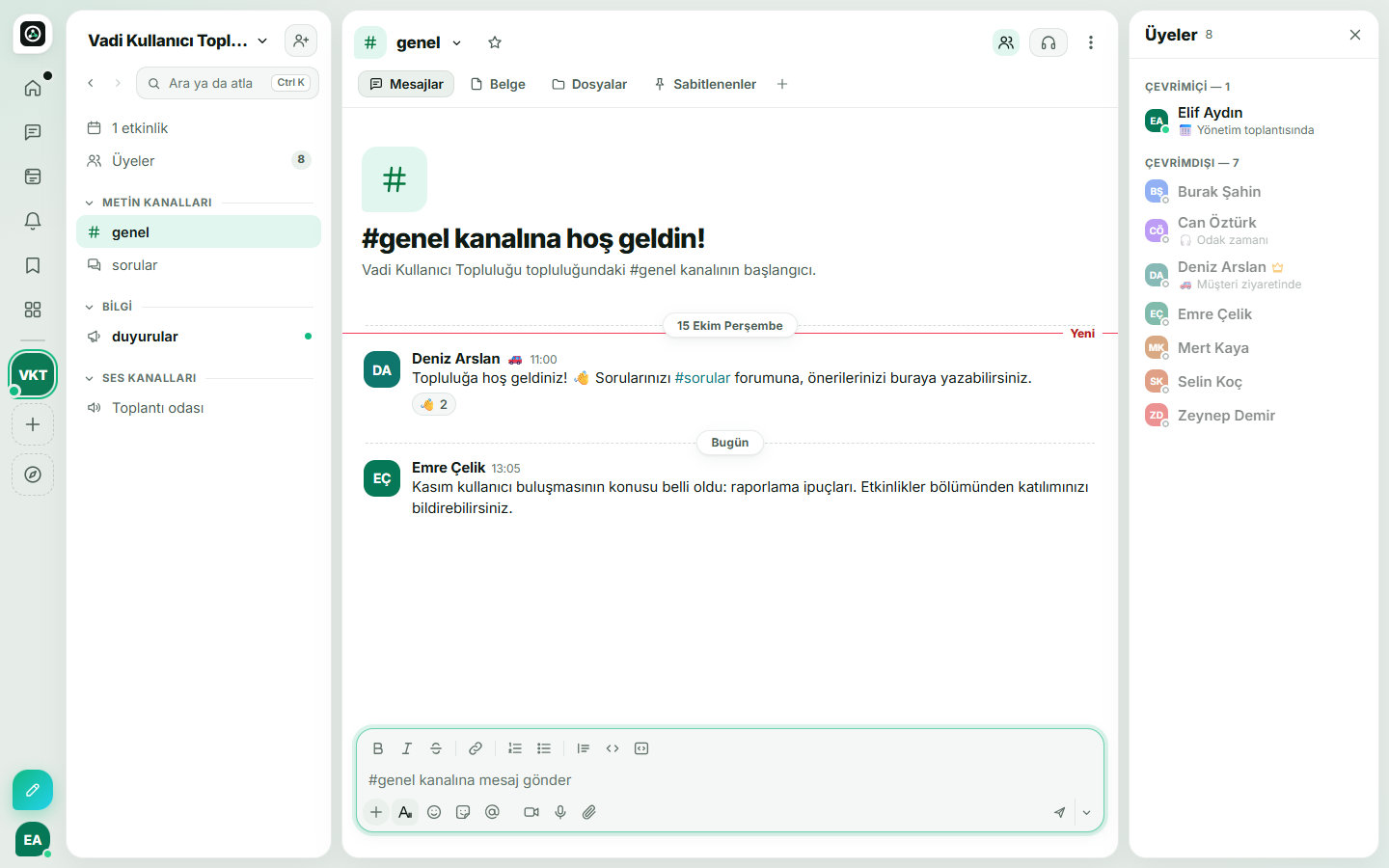Viewport: 1389px width, 868px height.
Task: Open Zeynep Demir in members list
Action: pyautogui.click(x=1254, y=416)
